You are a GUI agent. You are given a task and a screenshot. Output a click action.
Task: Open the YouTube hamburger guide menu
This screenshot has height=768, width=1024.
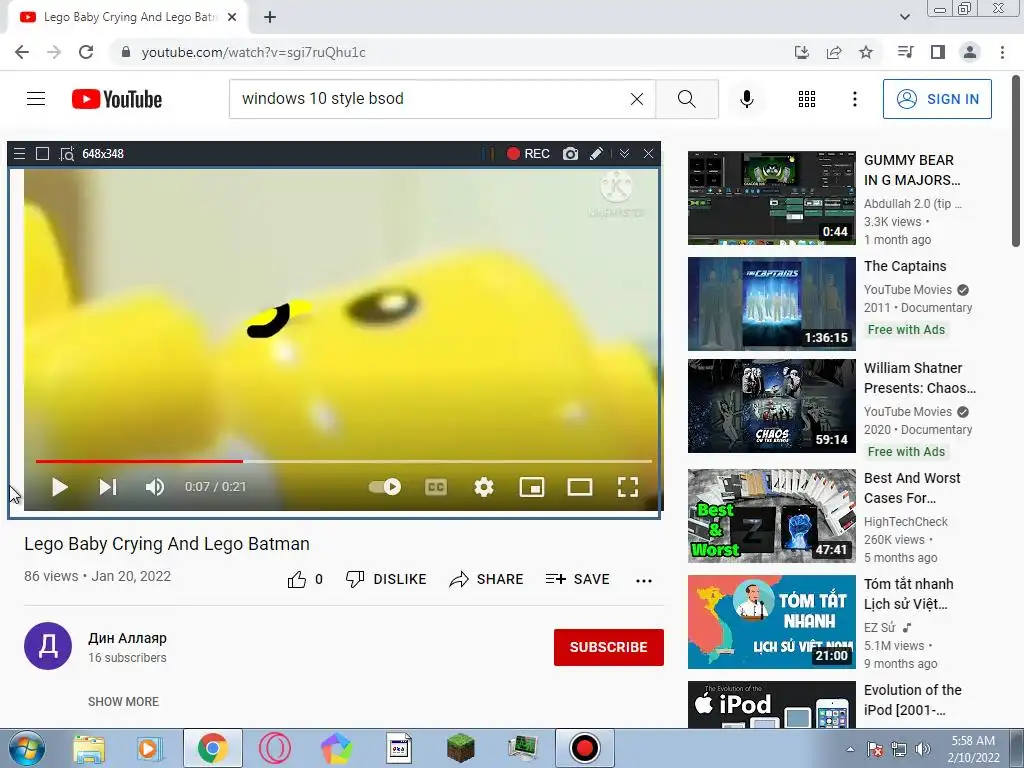click(x=36, y=99)
